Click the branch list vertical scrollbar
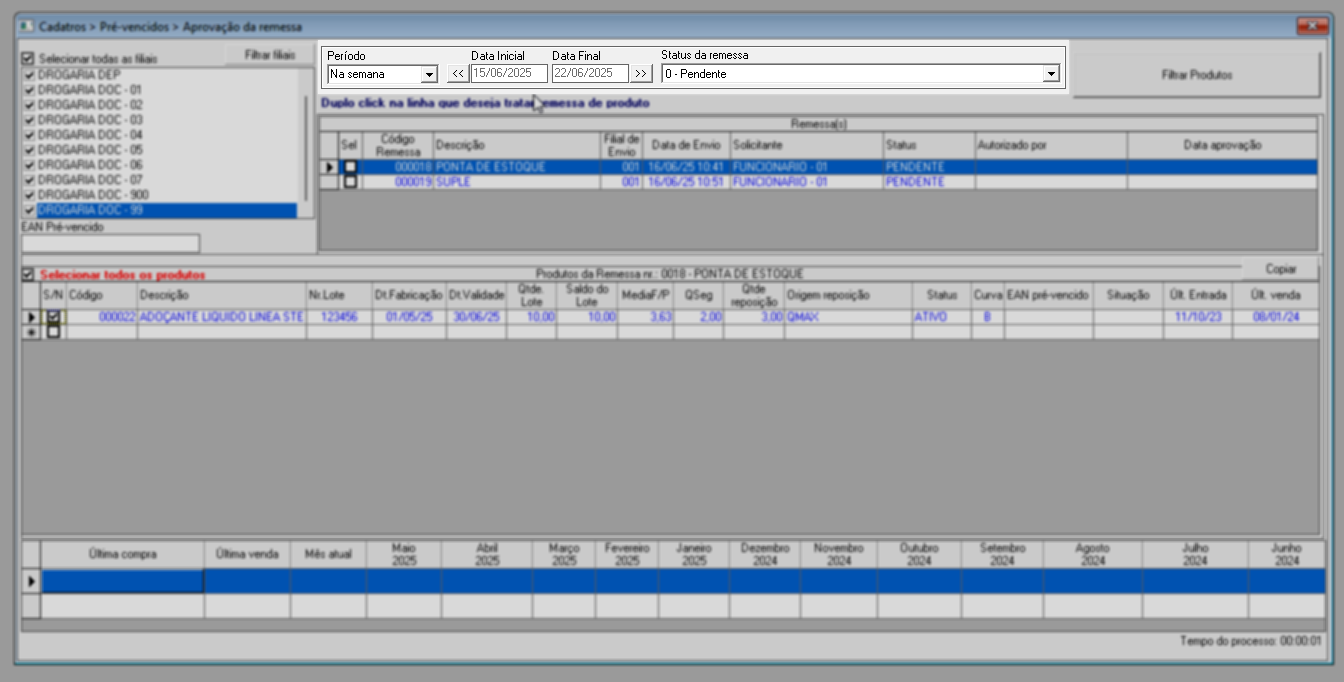The height and width of the screenshot is (682, 1344). coord(306,142)
